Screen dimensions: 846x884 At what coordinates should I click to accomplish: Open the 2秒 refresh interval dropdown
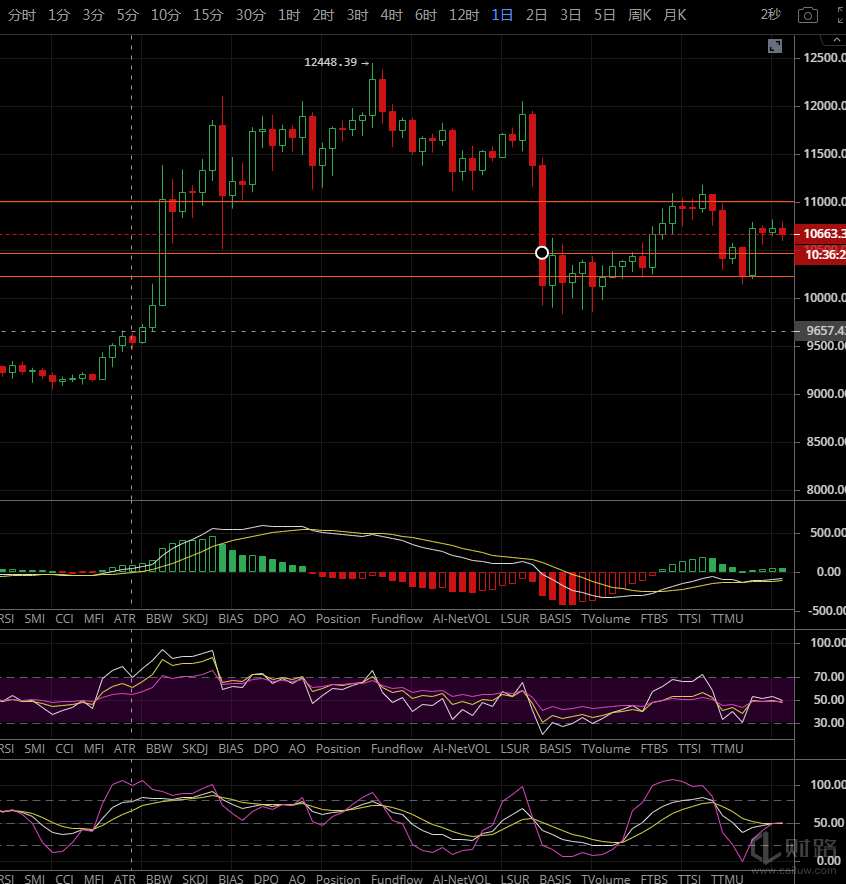(x=770, y=15)
